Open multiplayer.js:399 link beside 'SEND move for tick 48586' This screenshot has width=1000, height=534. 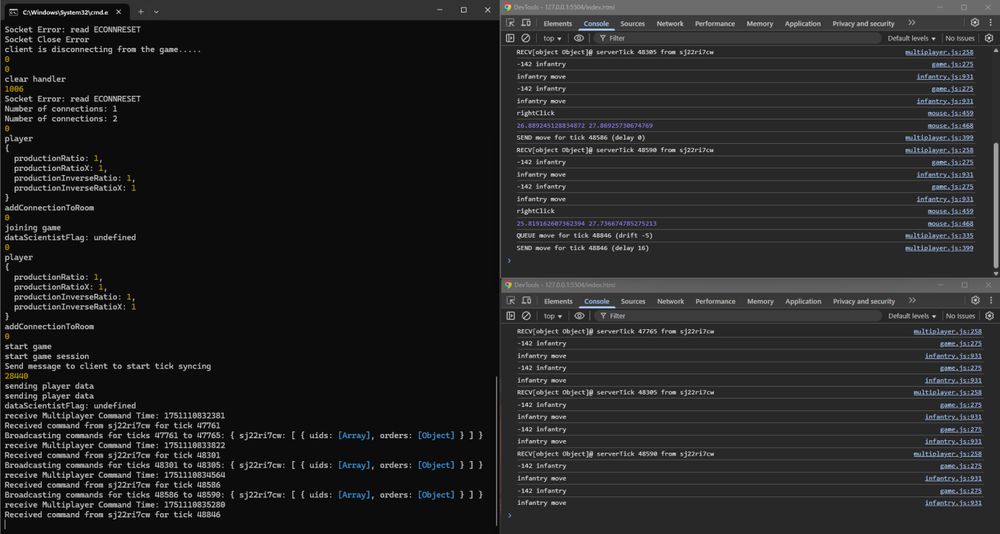coord(939,137)
